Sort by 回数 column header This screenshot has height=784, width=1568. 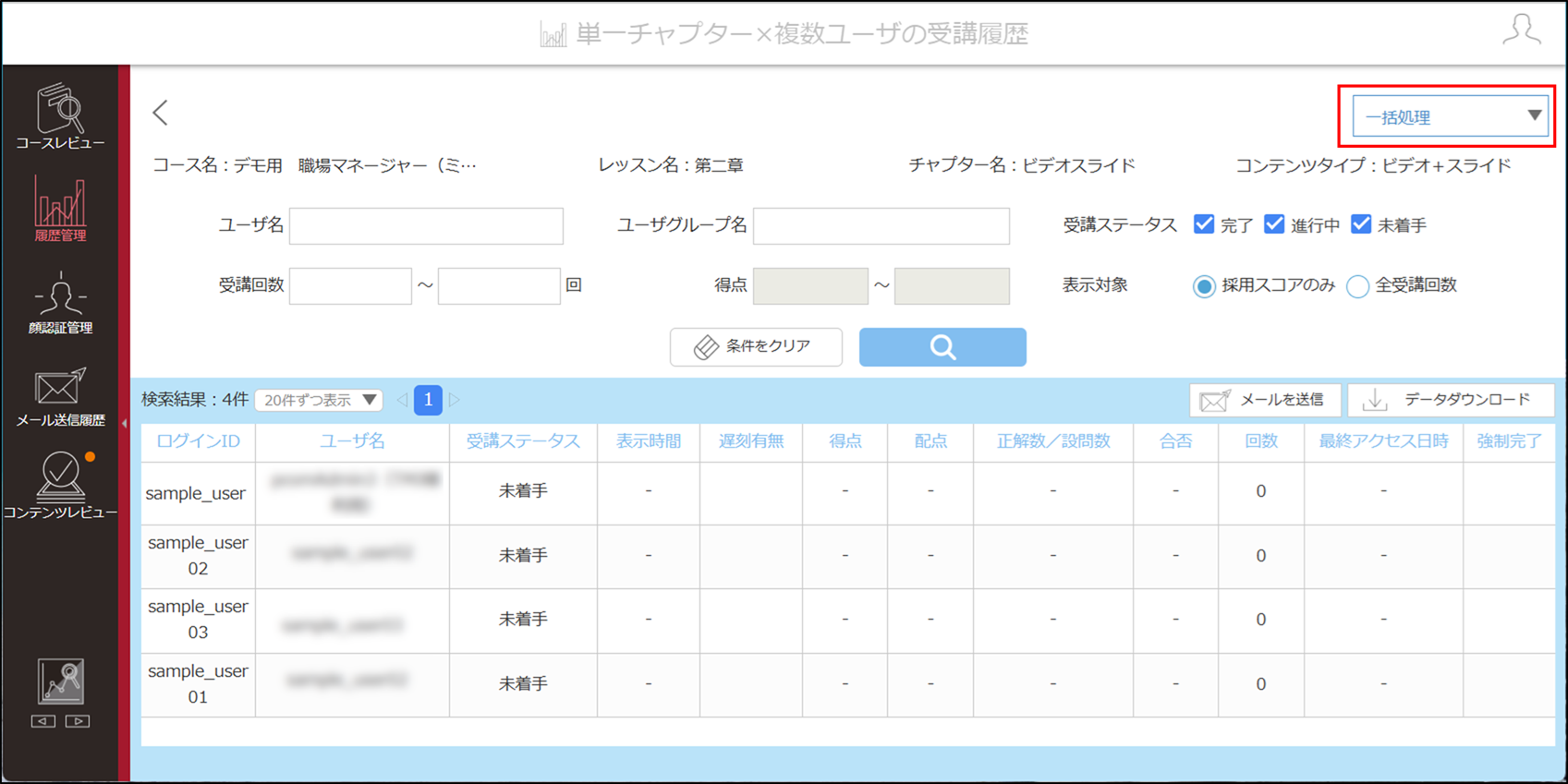1260,441
